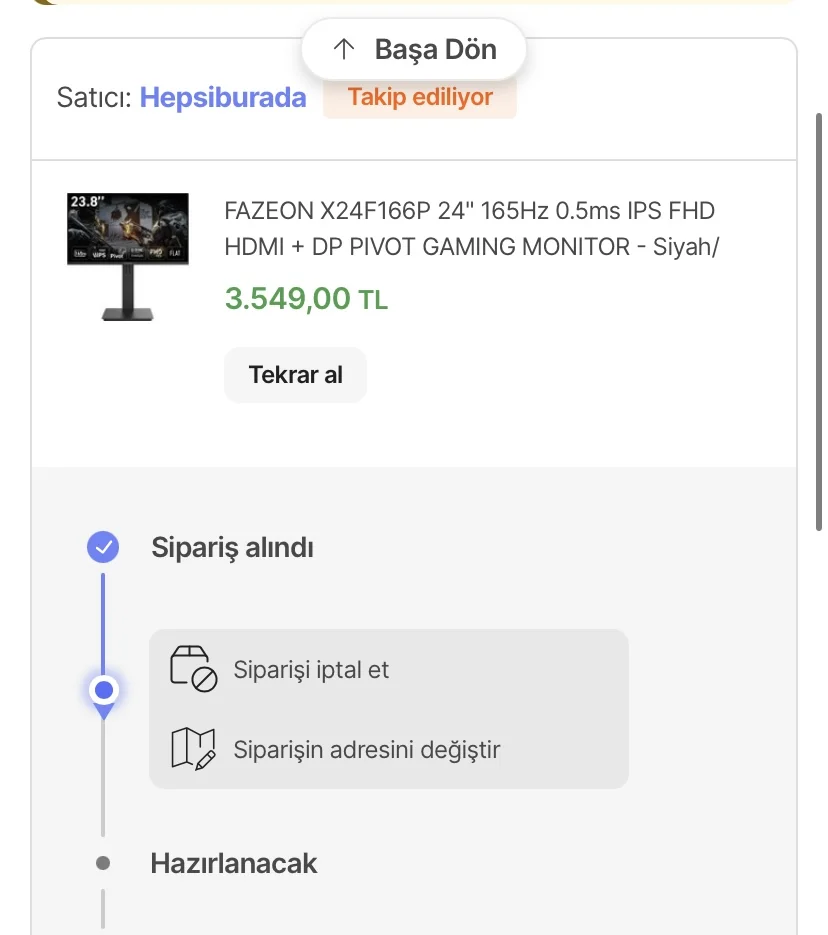Click the Satıcı: label text

[94, 98]
